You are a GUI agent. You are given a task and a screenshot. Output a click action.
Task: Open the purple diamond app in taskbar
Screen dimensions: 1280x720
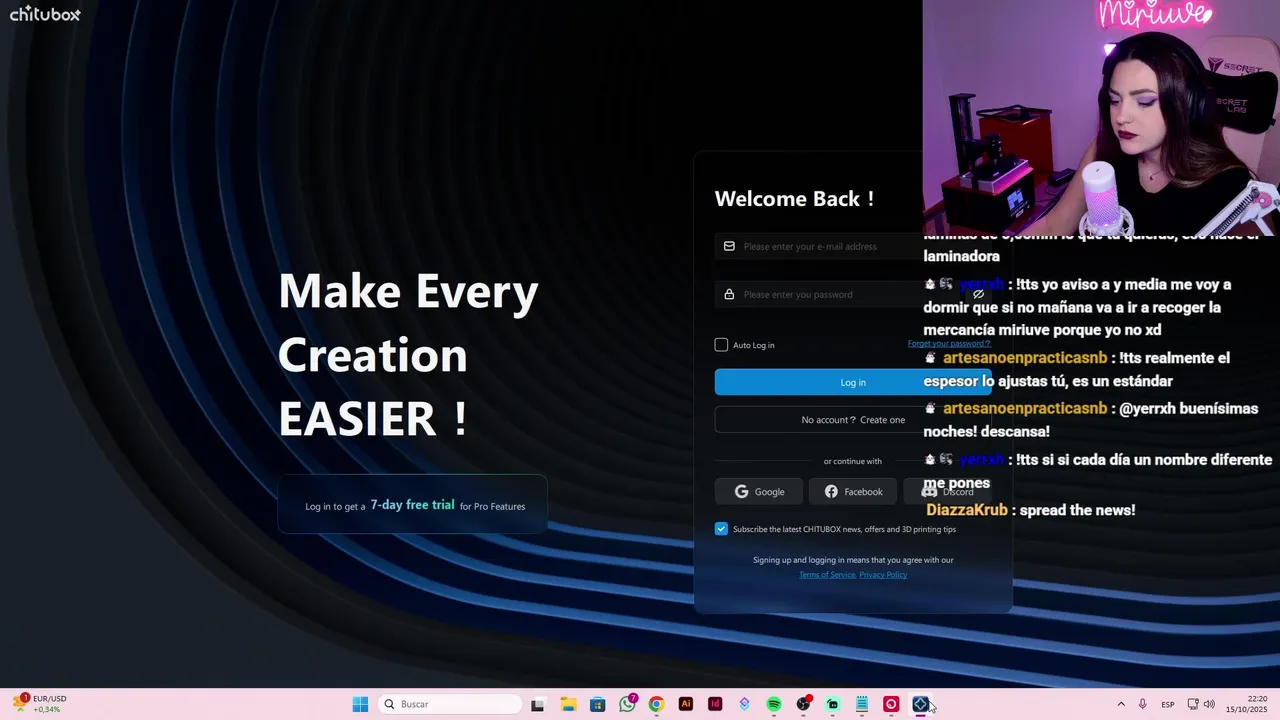point(744,704)
